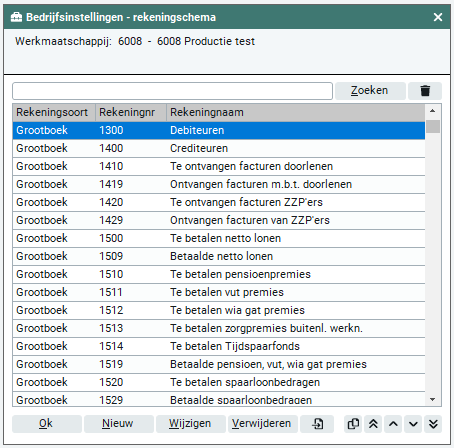Close the Bedrijfsinstellingen dialog
The width and height of the screenshot is (454, 448).
tap(438, 17)
